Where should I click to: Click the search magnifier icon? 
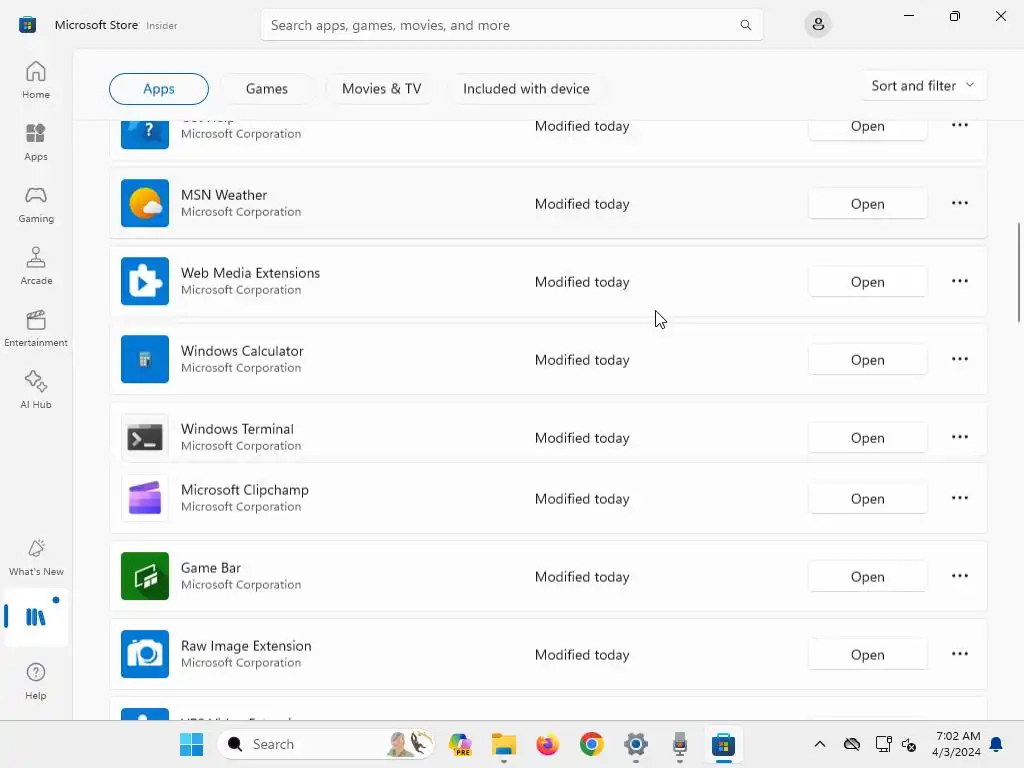[x=745, y=25]
